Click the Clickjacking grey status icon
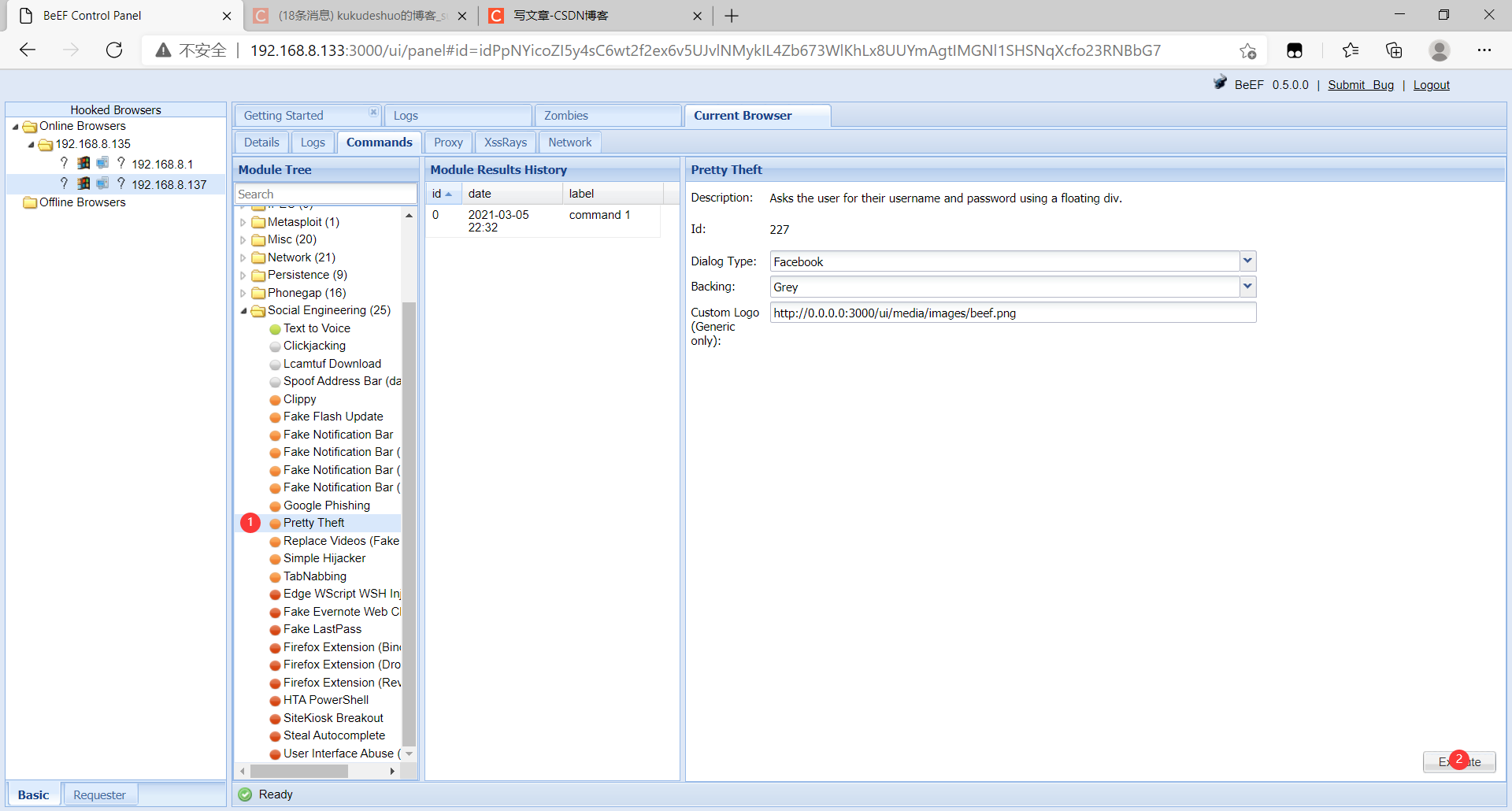Screen dimensions: 1512x811 point(275,346)
